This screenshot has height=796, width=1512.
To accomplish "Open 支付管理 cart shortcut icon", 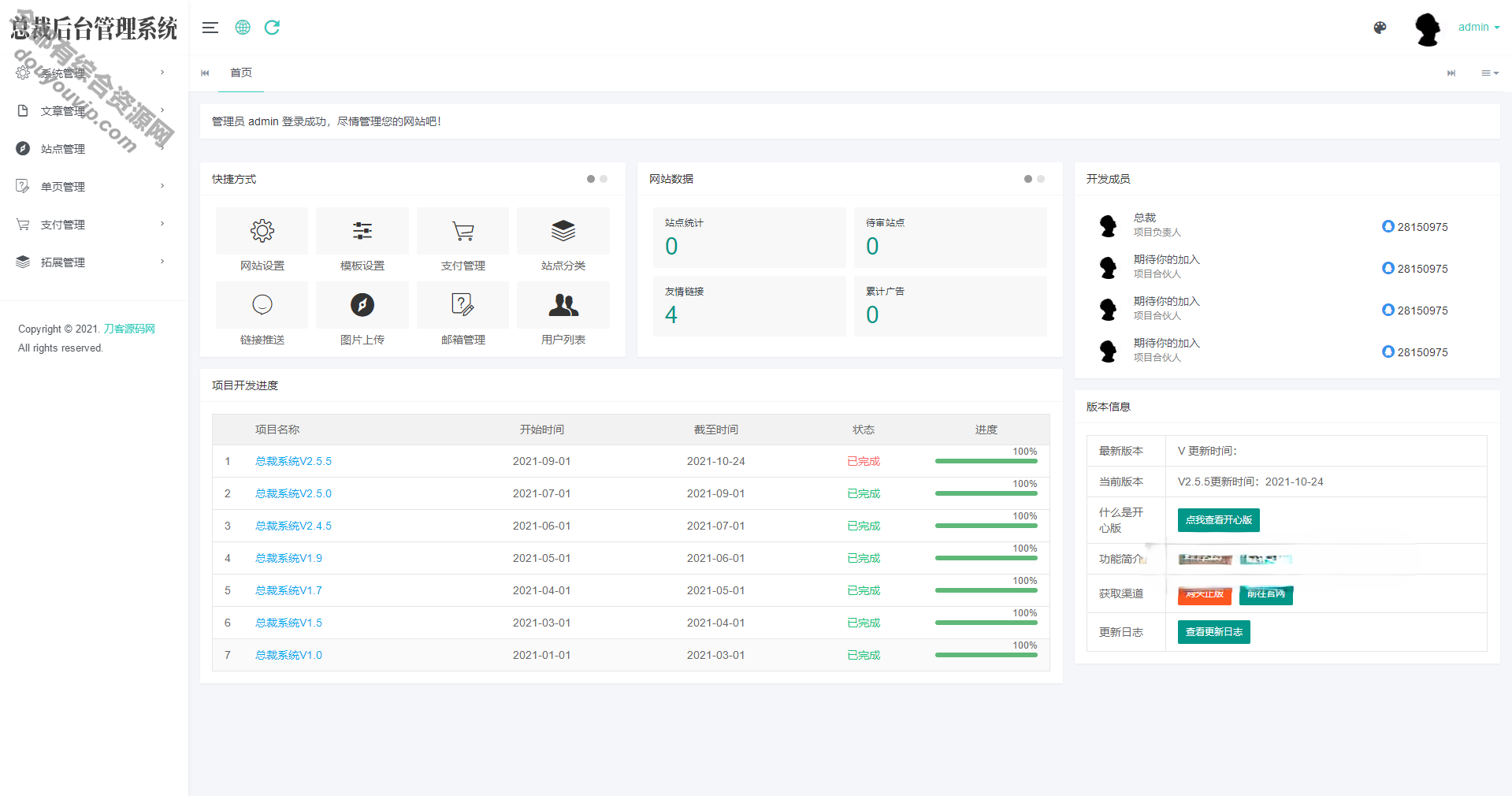I will point(463,231).
